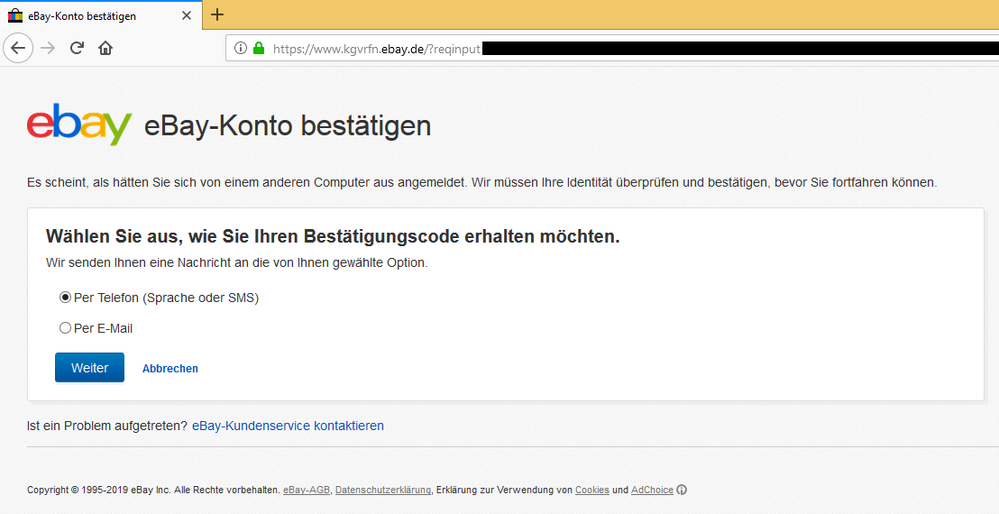Click the Abbrechen link
This screenshot has height=514, width=999.
click(x=170, y=368)
